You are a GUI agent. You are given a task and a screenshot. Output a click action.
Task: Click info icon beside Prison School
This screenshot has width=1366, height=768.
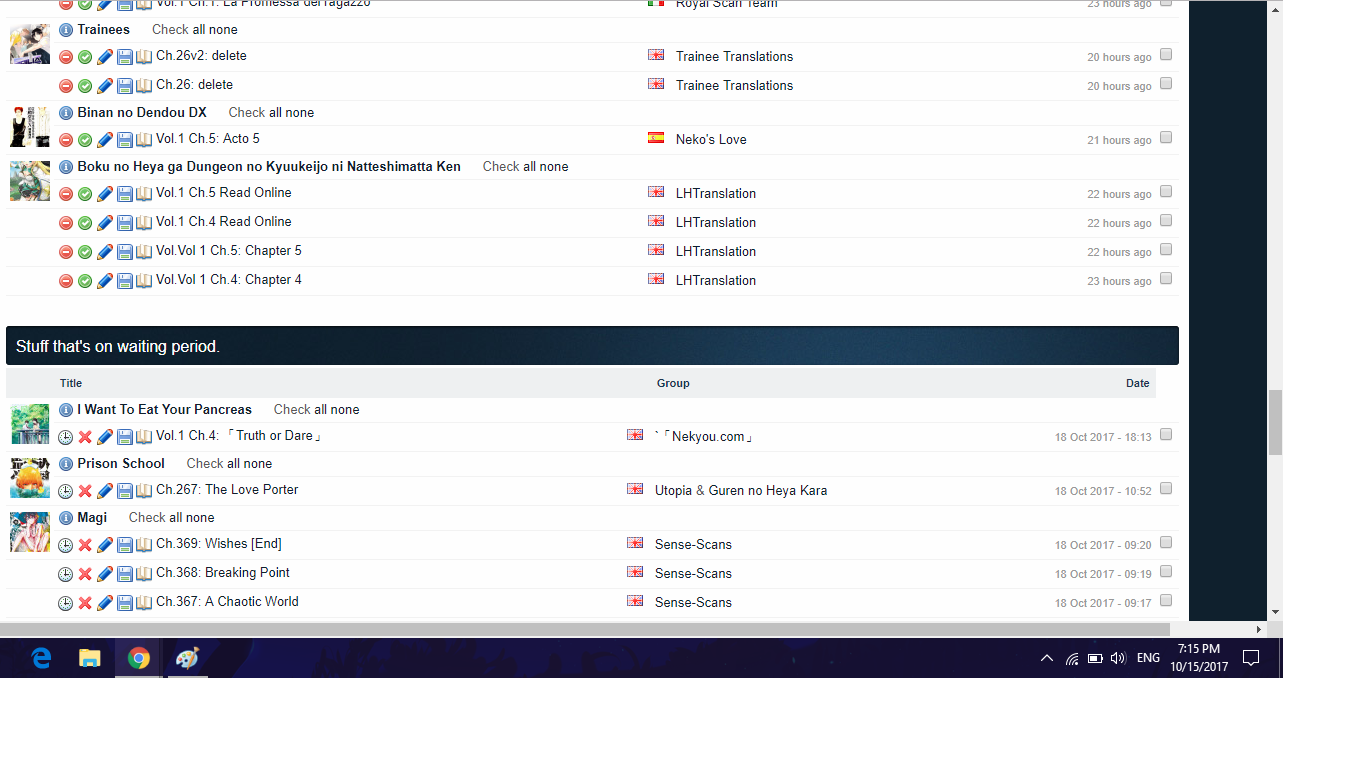tap(66, 464)
